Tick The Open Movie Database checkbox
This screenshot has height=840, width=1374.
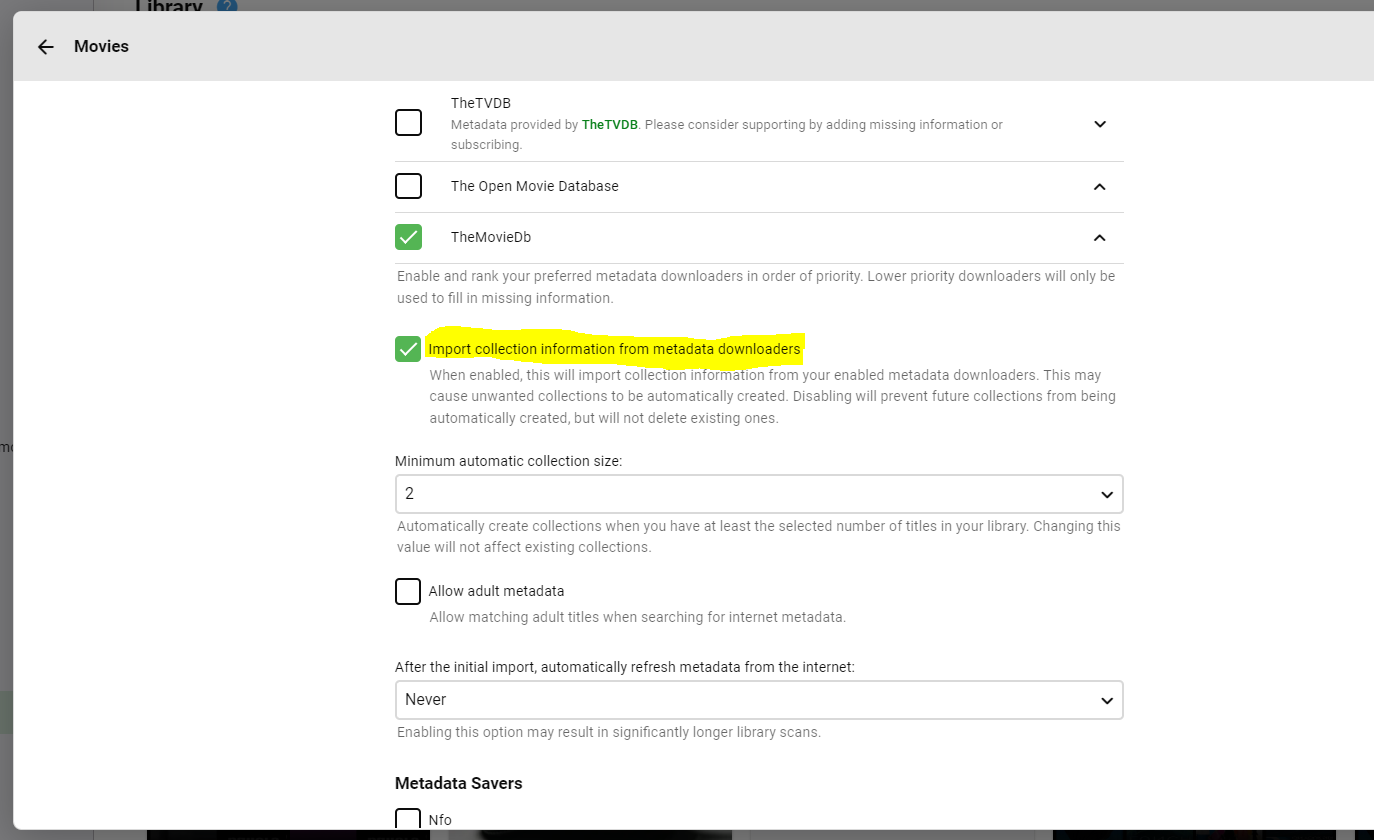[x=408, y=186]
